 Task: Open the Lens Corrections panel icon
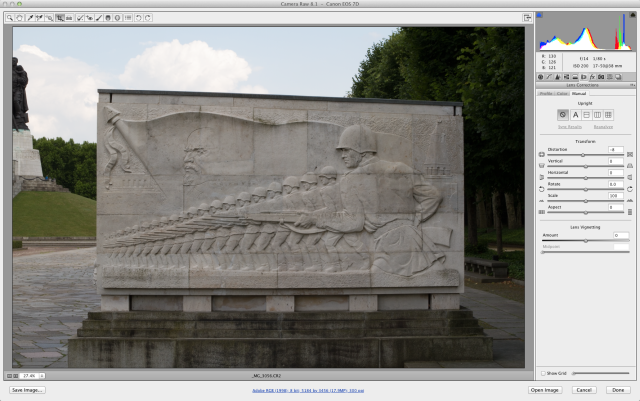[x=584, y=77]
